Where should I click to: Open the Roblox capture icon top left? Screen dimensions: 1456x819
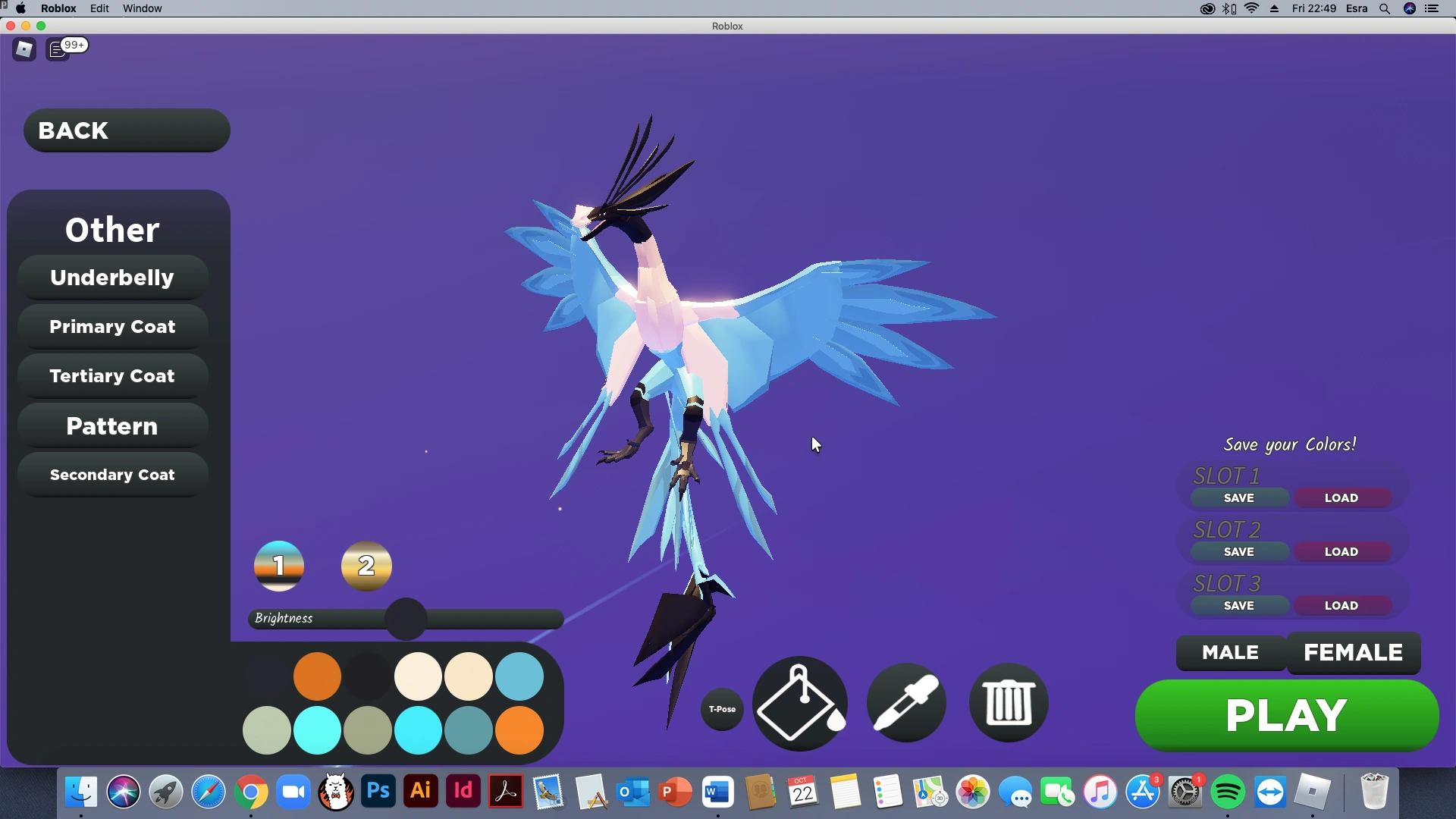click(24, 49)
